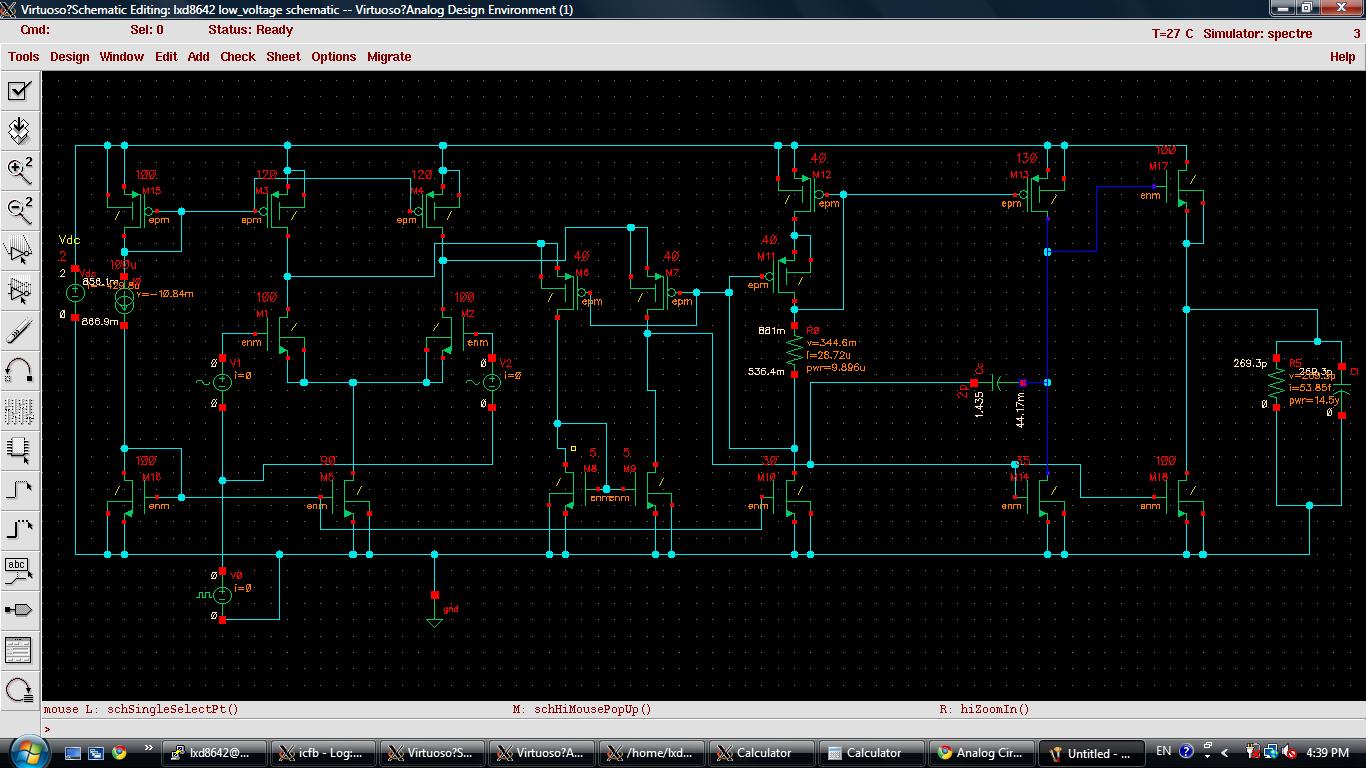The image size is (1366, 768).
Task: Click the Add Instance chip icon
Action: pos(19,450)
